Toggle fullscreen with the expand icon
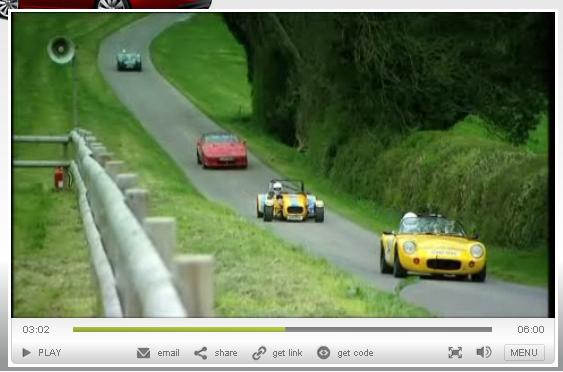Screen dimensions: 563x372 [x=455, y=352]
